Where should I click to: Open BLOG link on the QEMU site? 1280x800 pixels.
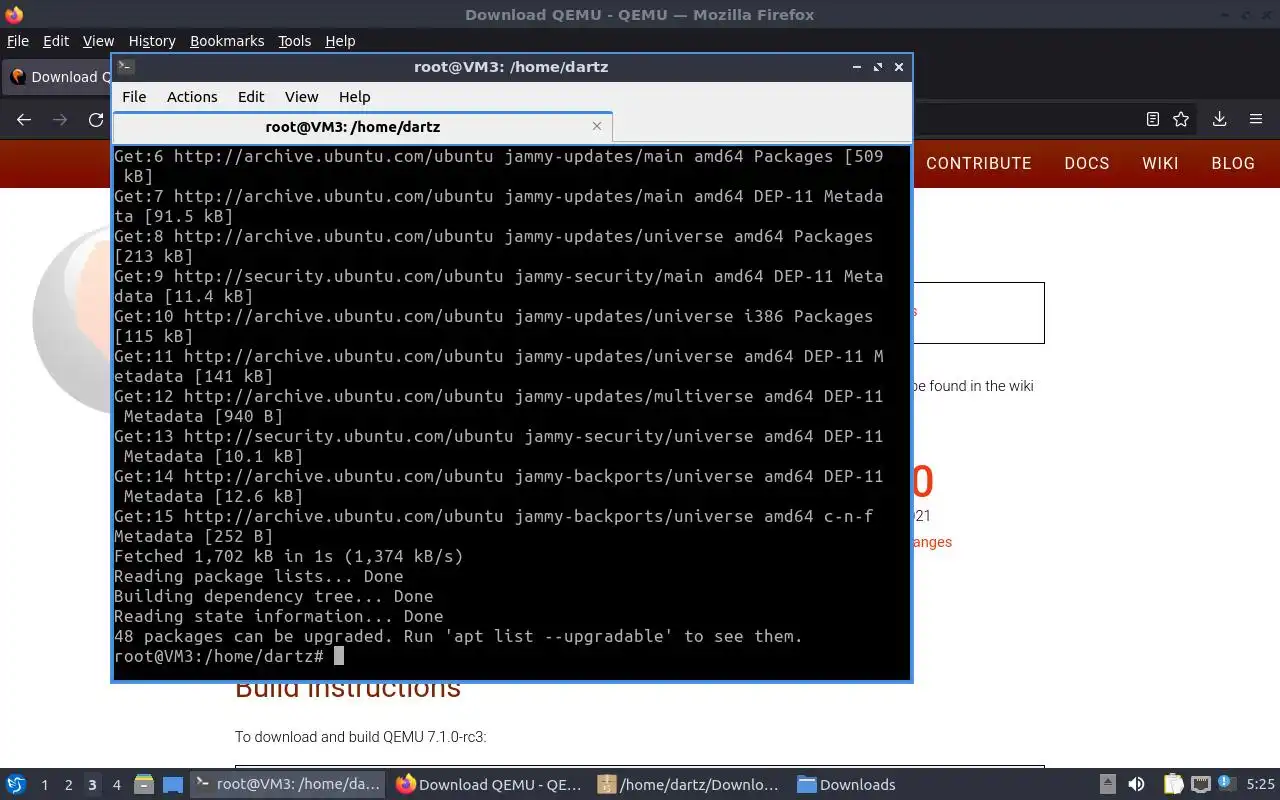point(1233,163)
